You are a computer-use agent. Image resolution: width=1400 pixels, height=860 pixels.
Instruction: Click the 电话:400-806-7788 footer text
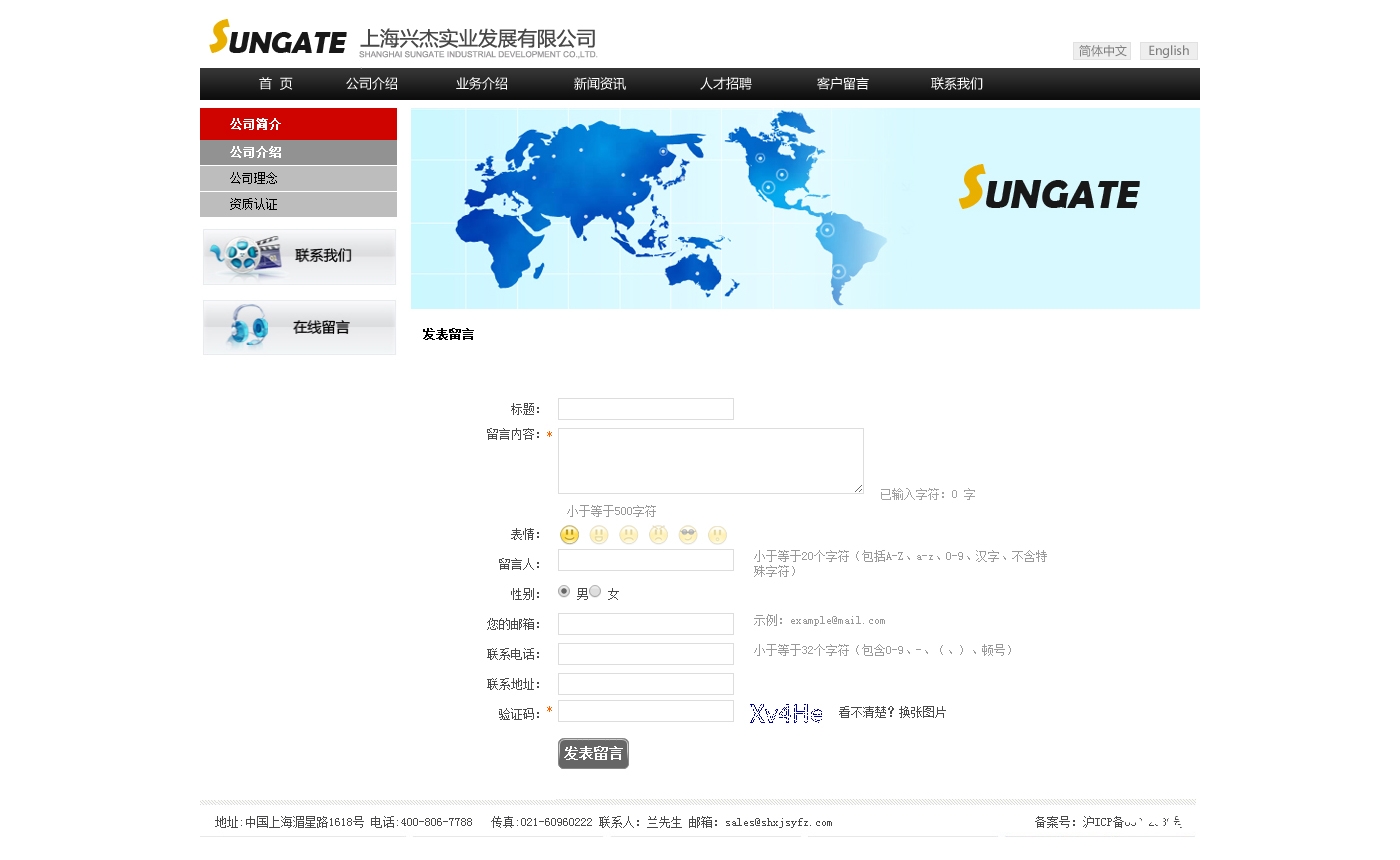[421, 823]
